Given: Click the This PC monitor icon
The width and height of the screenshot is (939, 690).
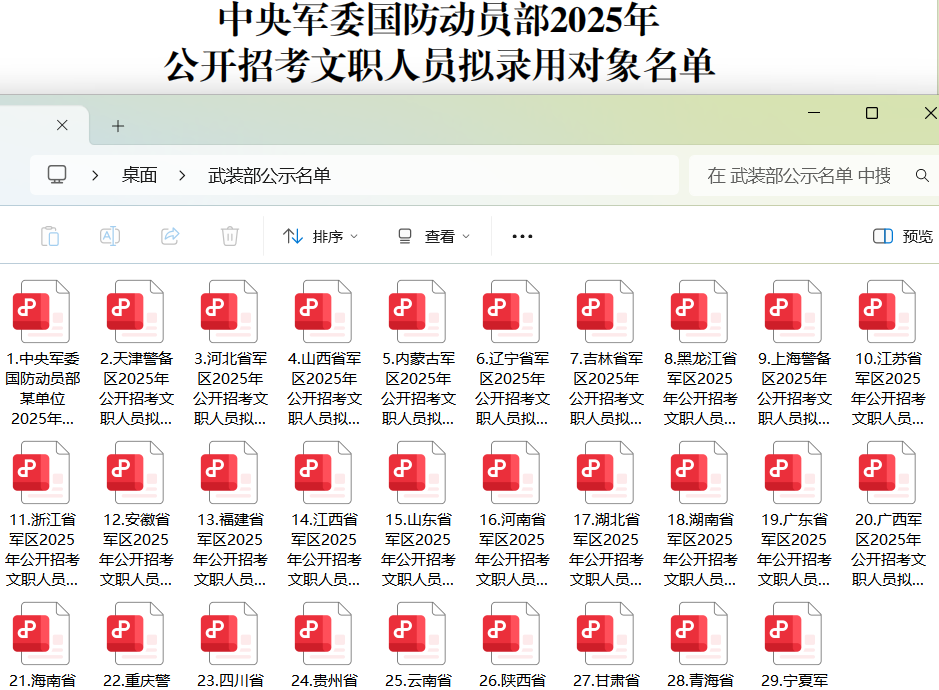Looking at the screenshot, I should (57, 175).
